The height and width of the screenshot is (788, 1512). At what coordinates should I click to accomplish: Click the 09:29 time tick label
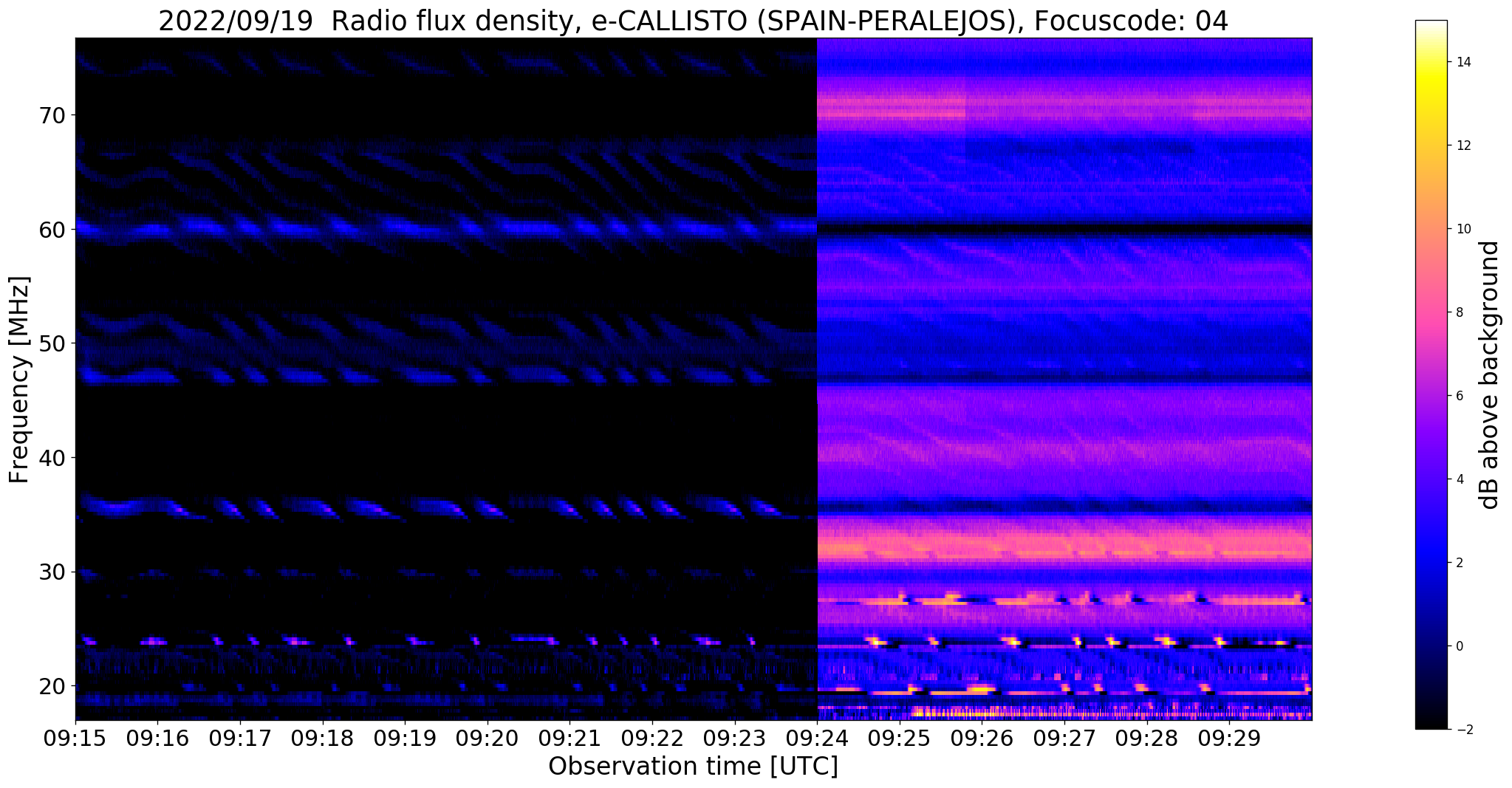[x=1228, y=739]
